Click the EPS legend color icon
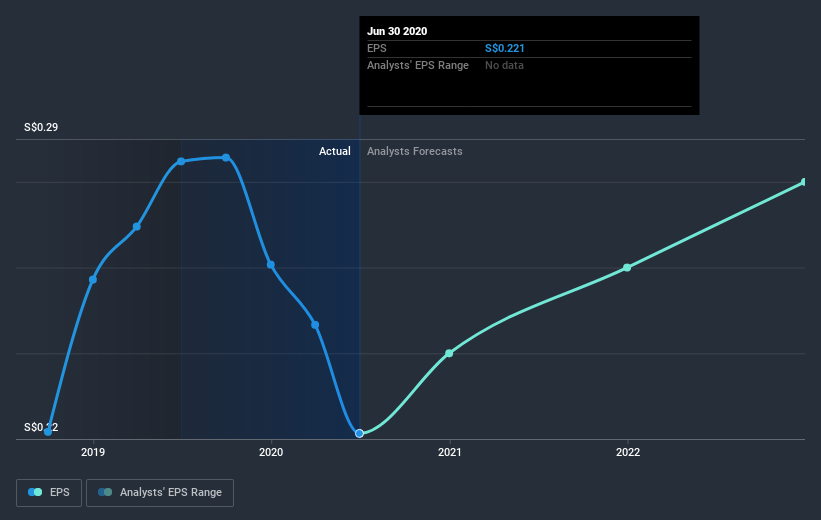821x520 pixels. coord(35,492)
